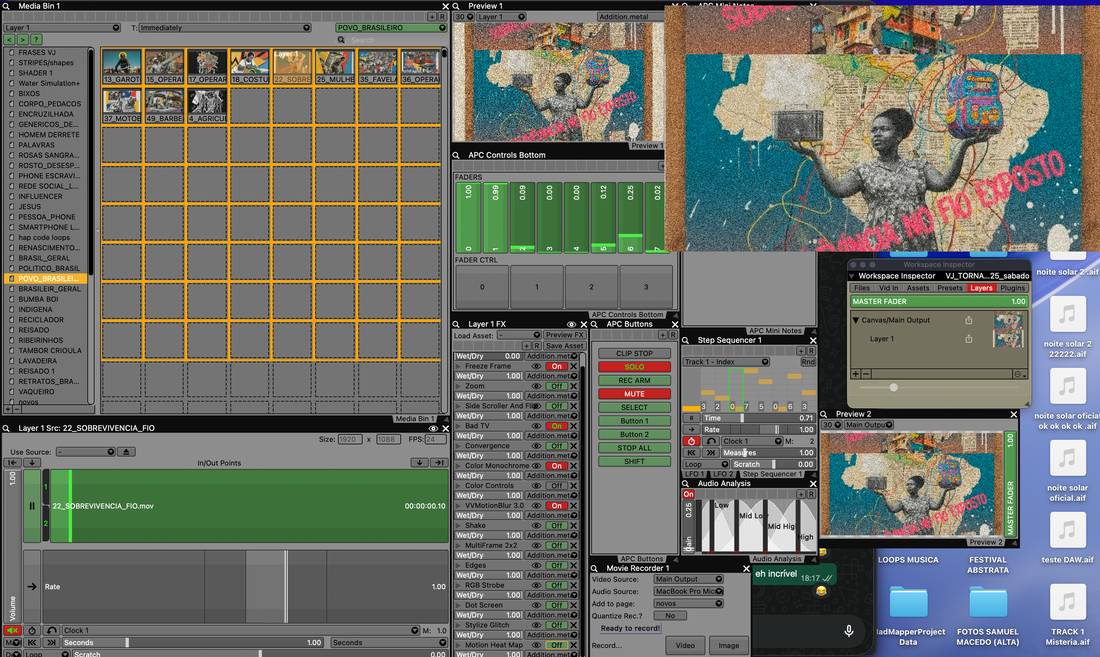Viewport: 1100px width, 657px height.
Task: Click the eject button beside Use Source
Action: pyautogui.click(x=126, y=452)
